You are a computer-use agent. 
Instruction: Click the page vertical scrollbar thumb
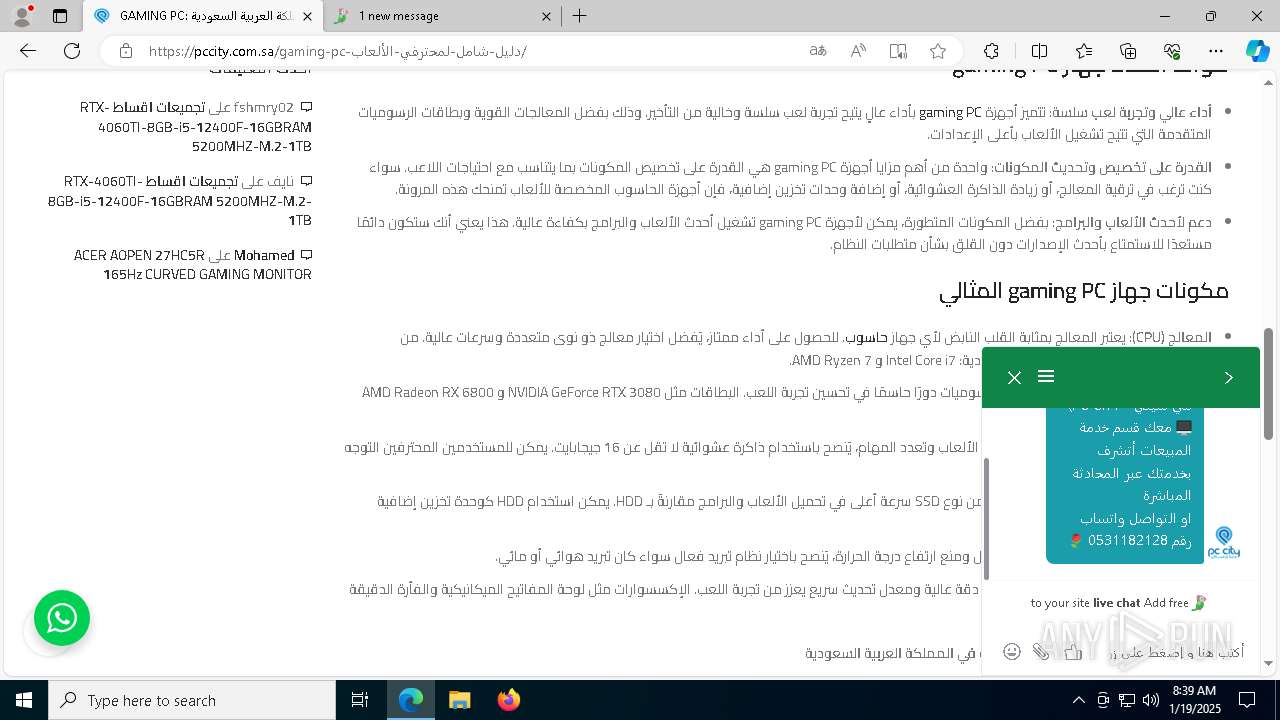1269,384
